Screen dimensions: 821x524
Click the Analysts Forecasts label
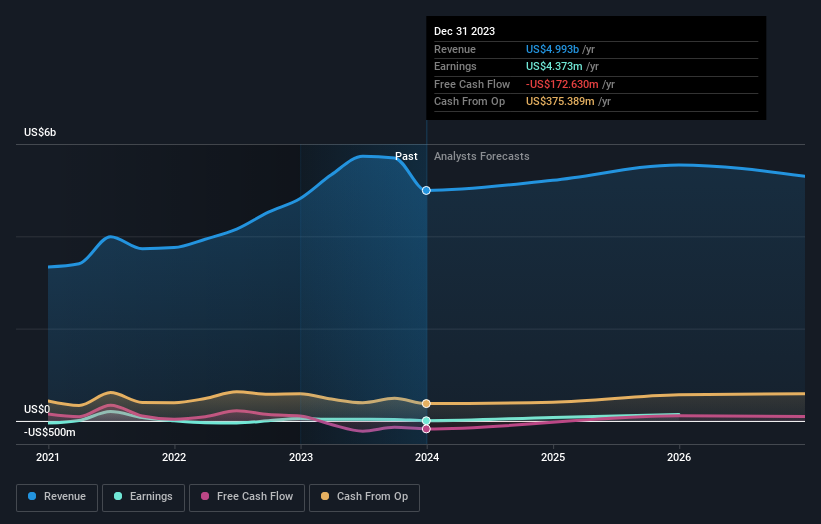[x=481, y=156]
